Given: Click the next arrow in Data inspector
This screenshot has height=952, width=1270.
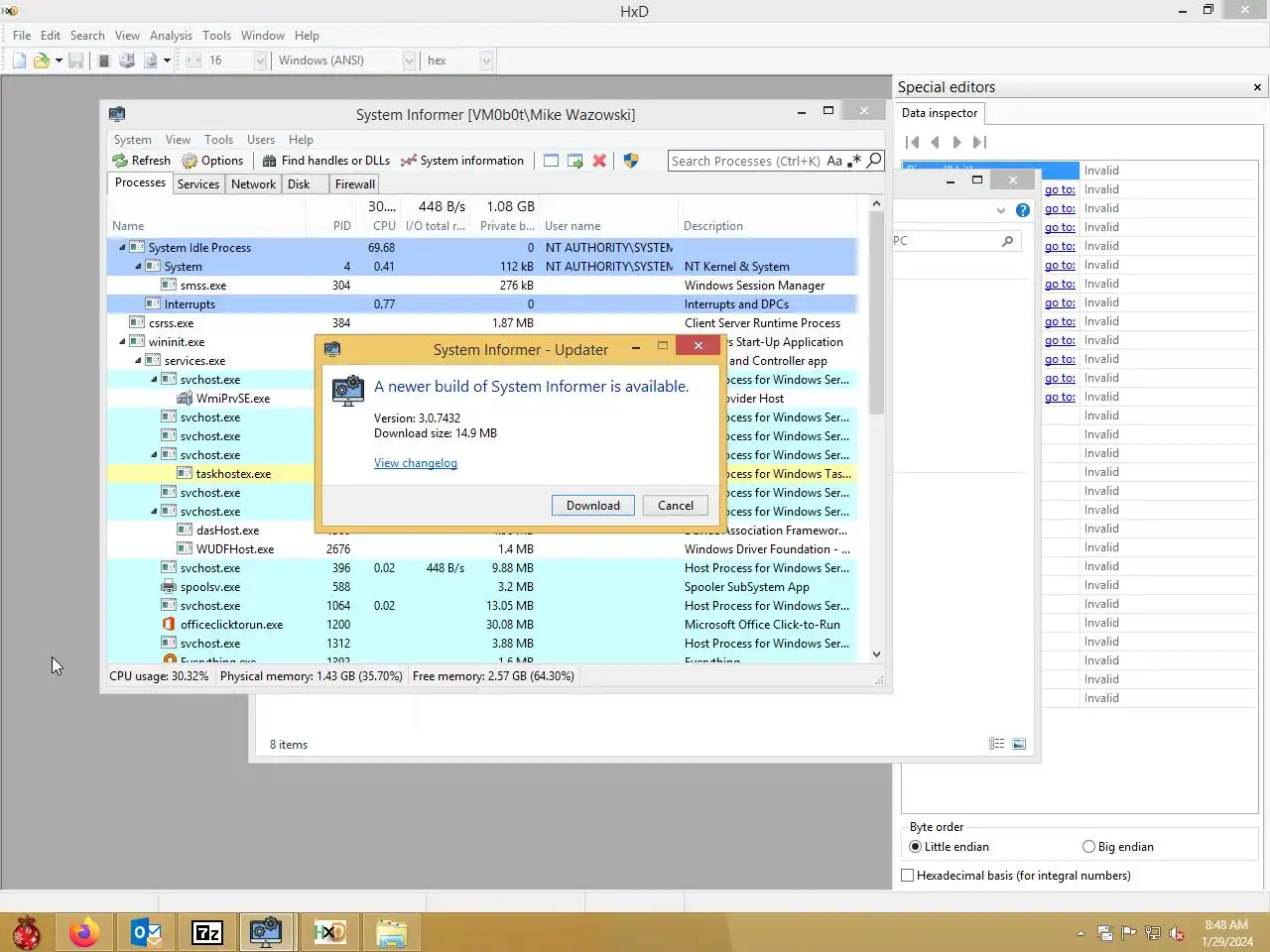Looking at the screenshot, I should point(956,143).
